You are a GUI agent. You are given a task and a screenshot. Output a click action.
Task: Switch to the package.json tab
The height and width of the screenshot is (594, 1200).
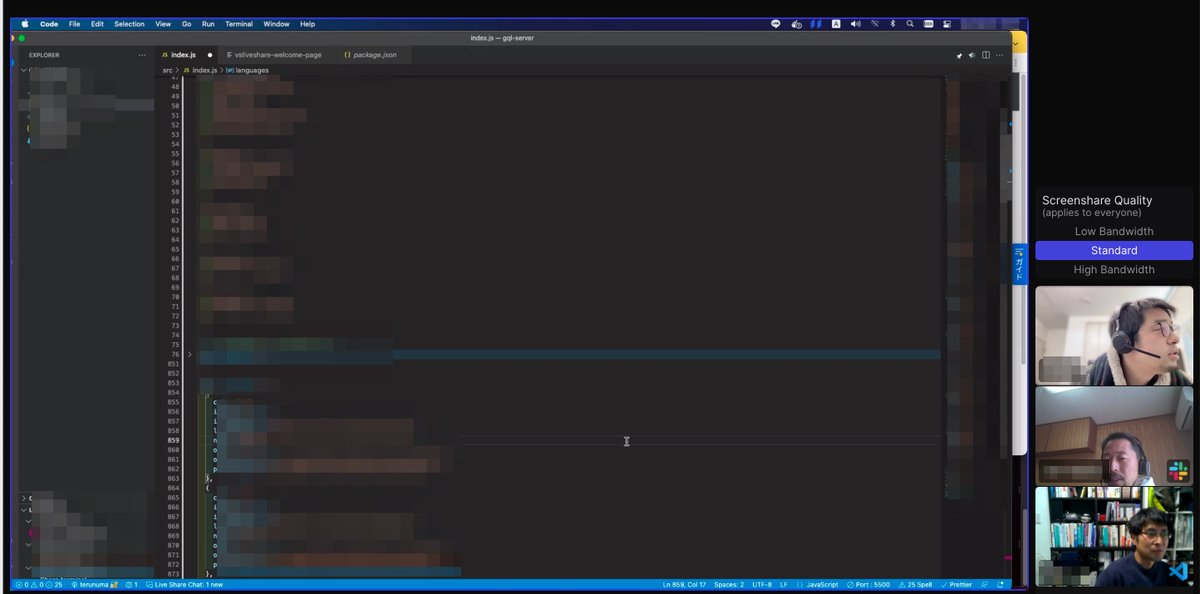click(x=371, y=55)
